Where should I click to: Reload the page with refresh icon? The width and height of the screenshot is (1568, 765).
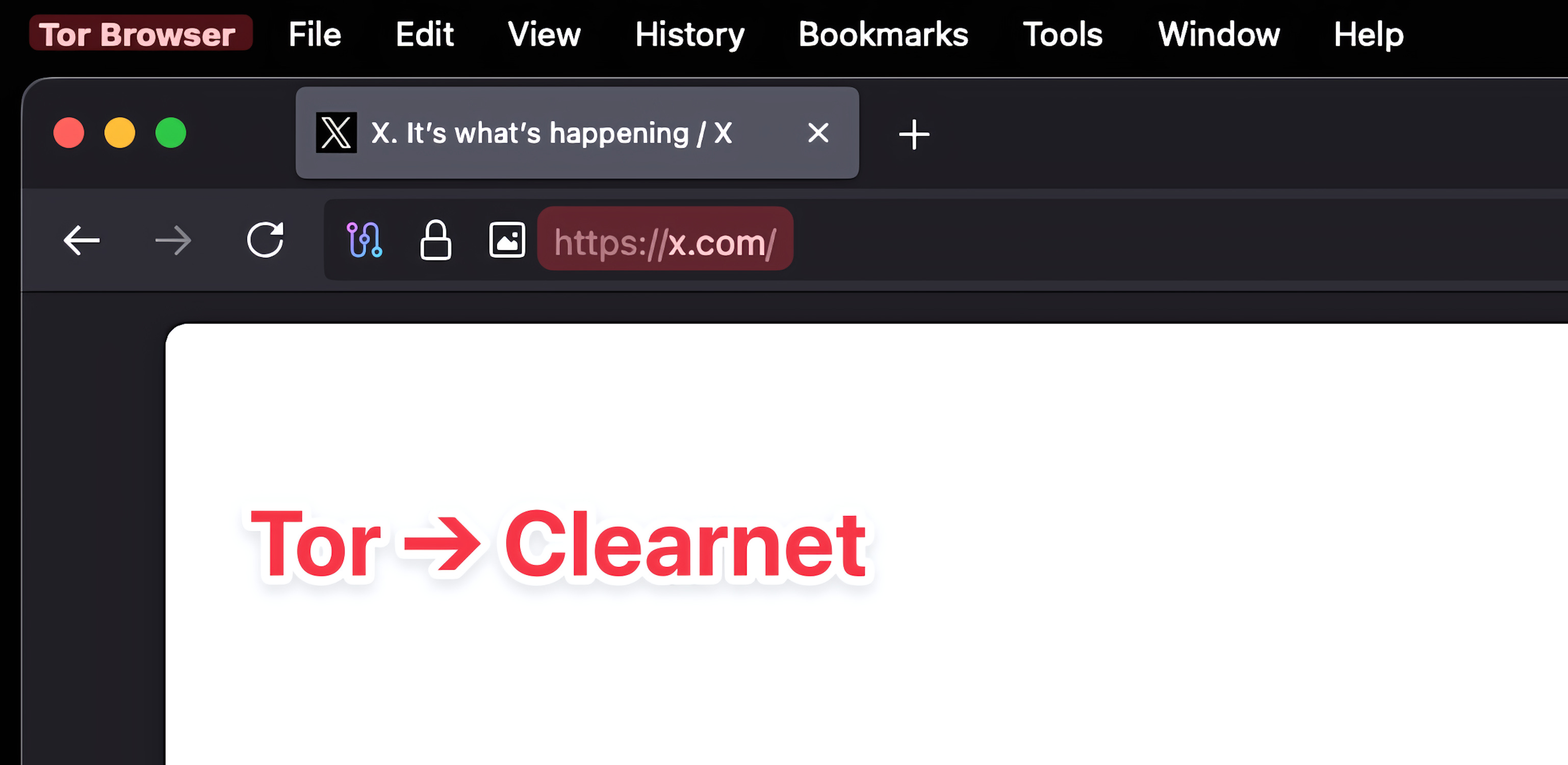click(265, 240)
